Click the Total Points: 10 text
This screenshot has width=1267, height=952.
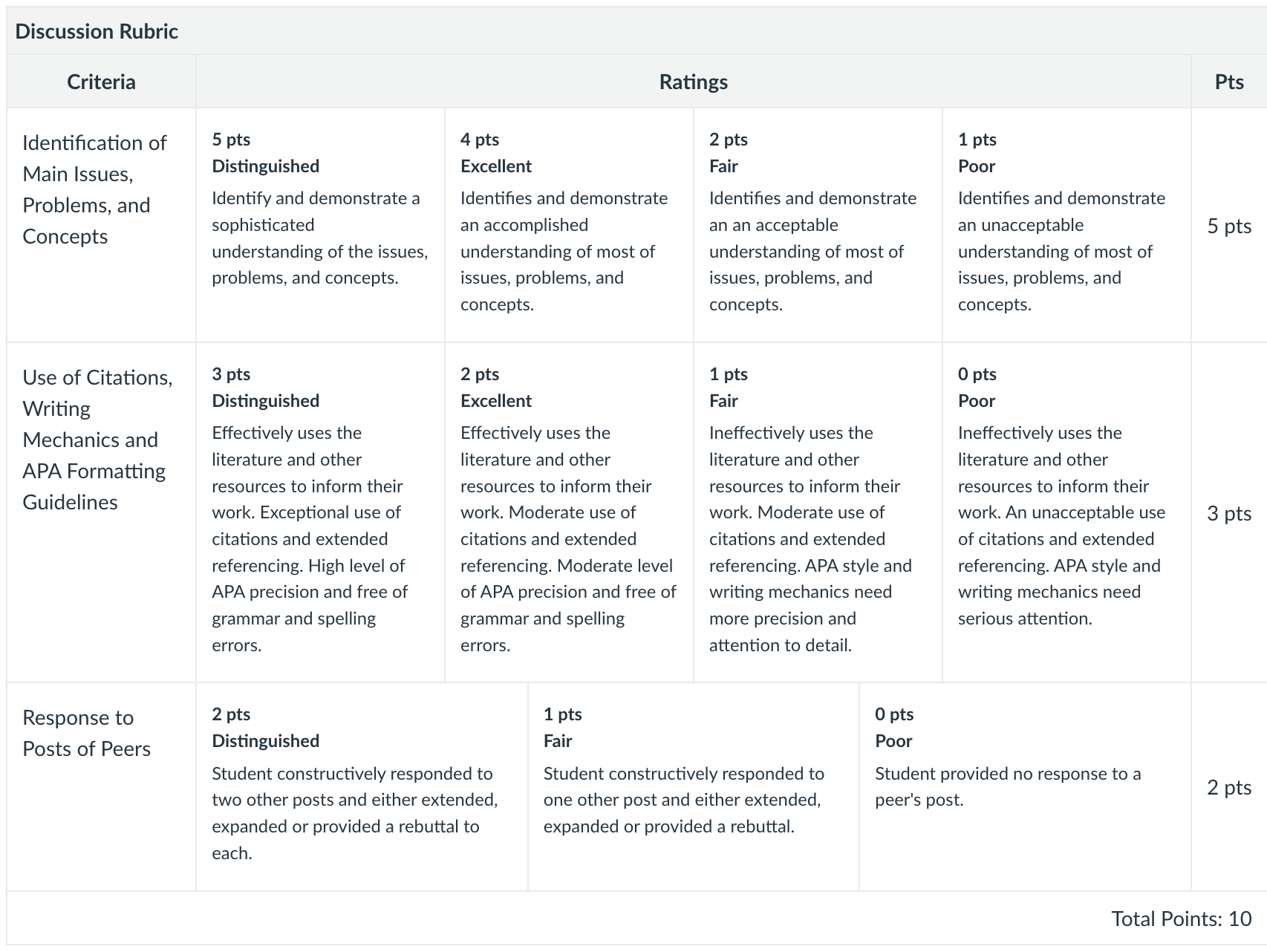click(x=1182, y=919)
